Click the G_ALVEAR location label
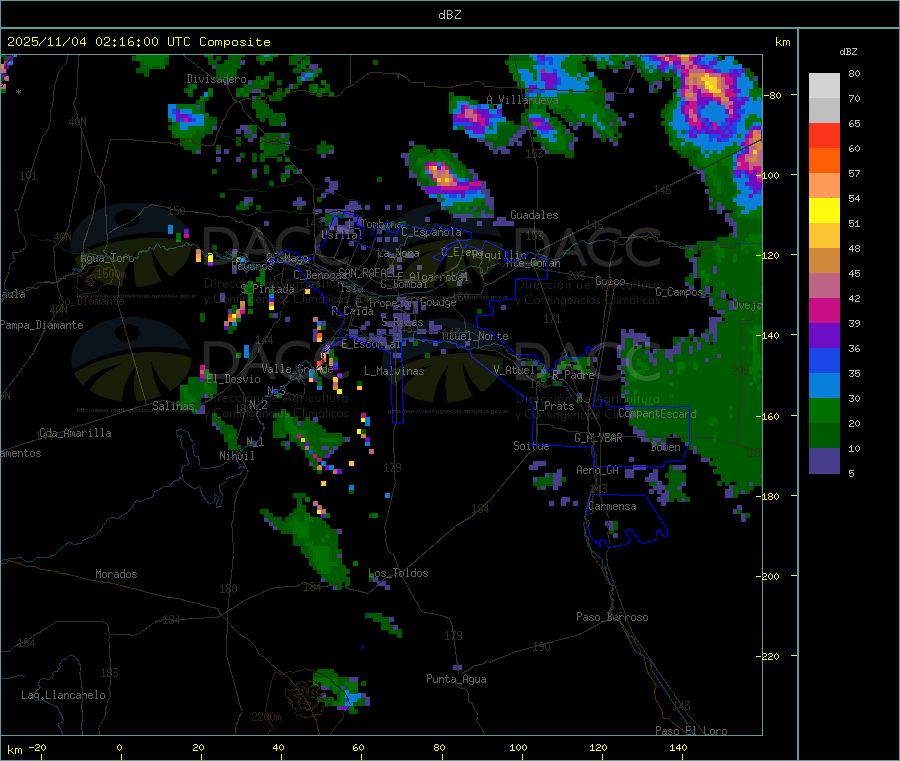 [x=598, y=438]
